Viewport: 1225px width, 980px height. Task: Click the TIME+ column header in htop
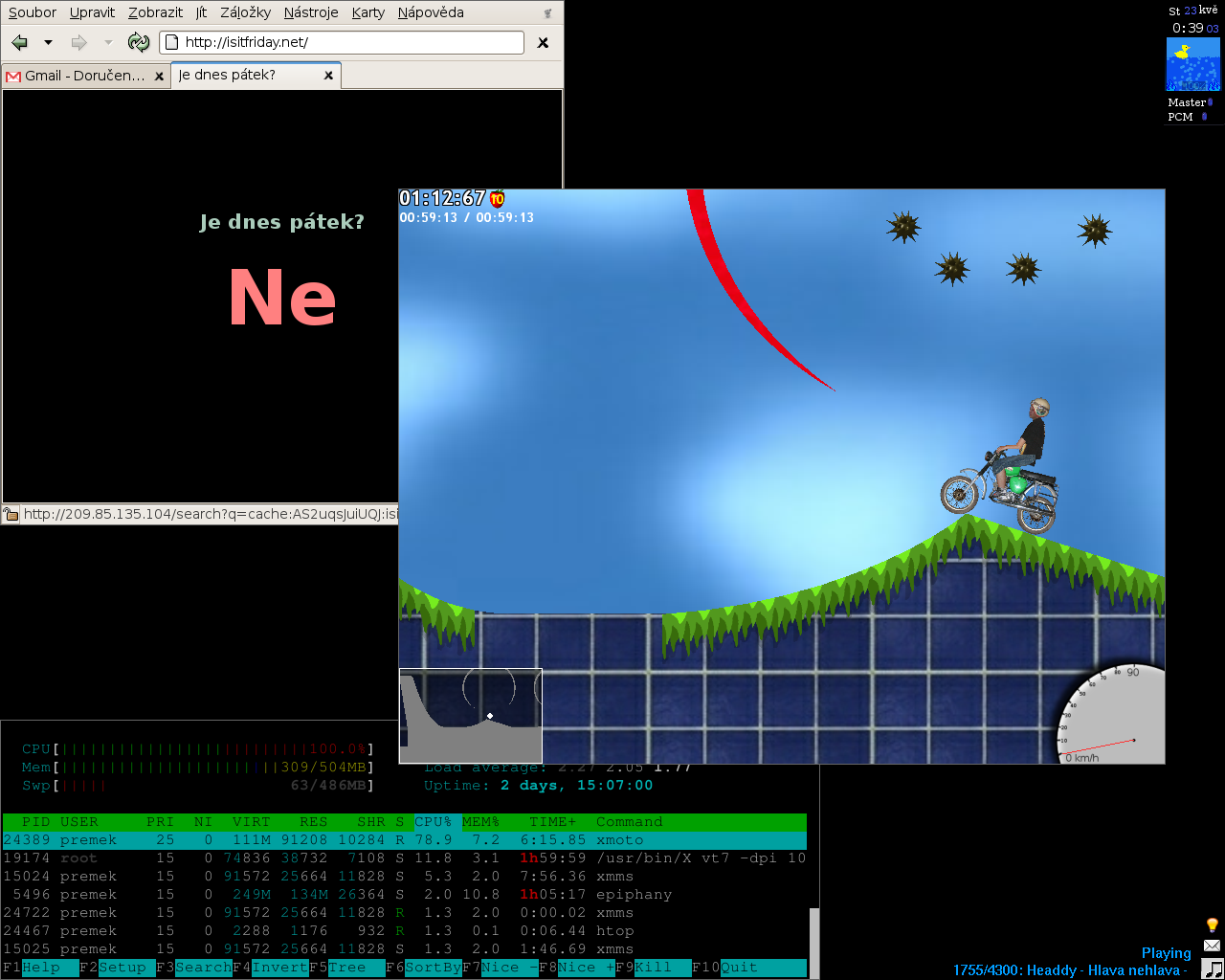pos(552,822)
